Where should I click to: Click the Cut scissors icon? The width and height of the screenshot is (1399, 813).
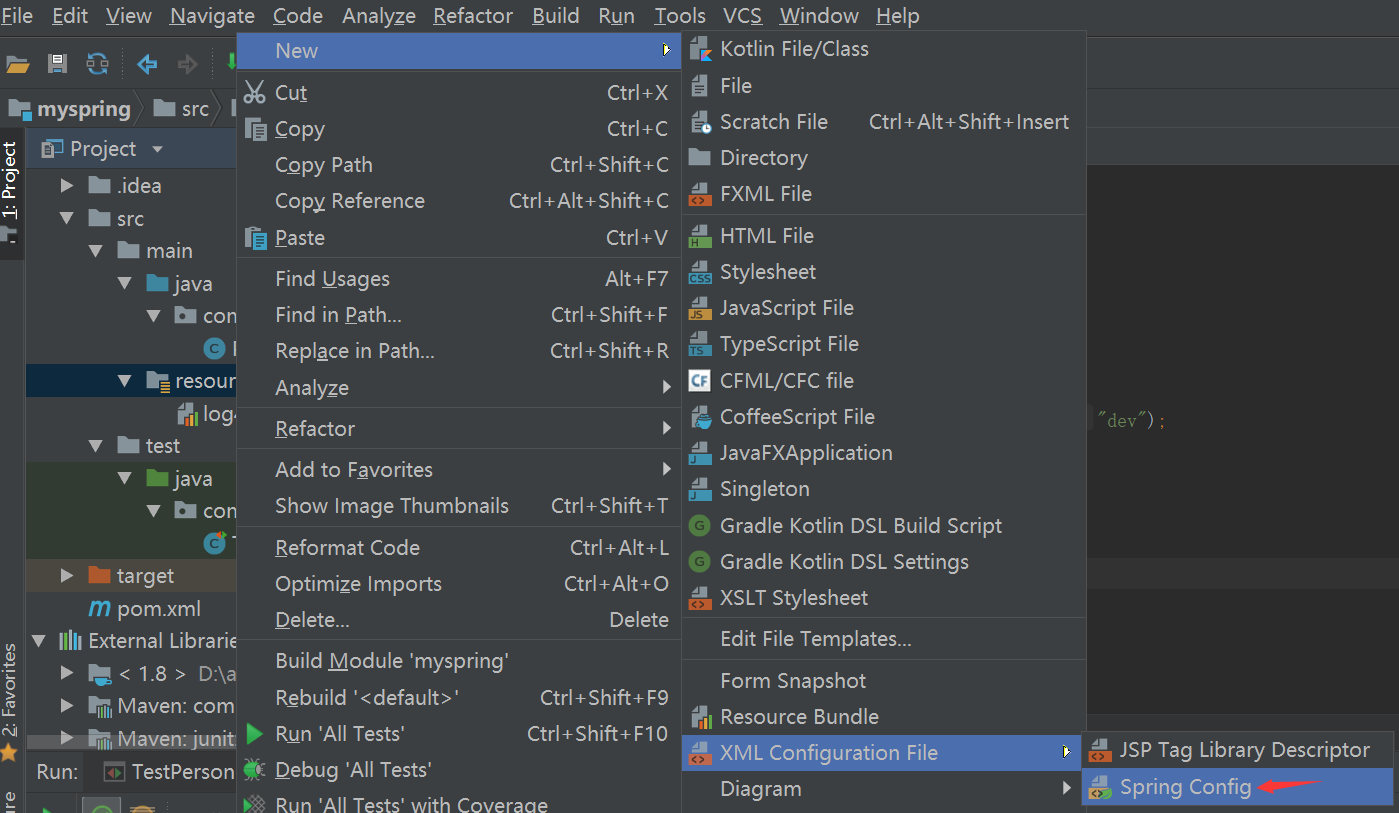255,92
